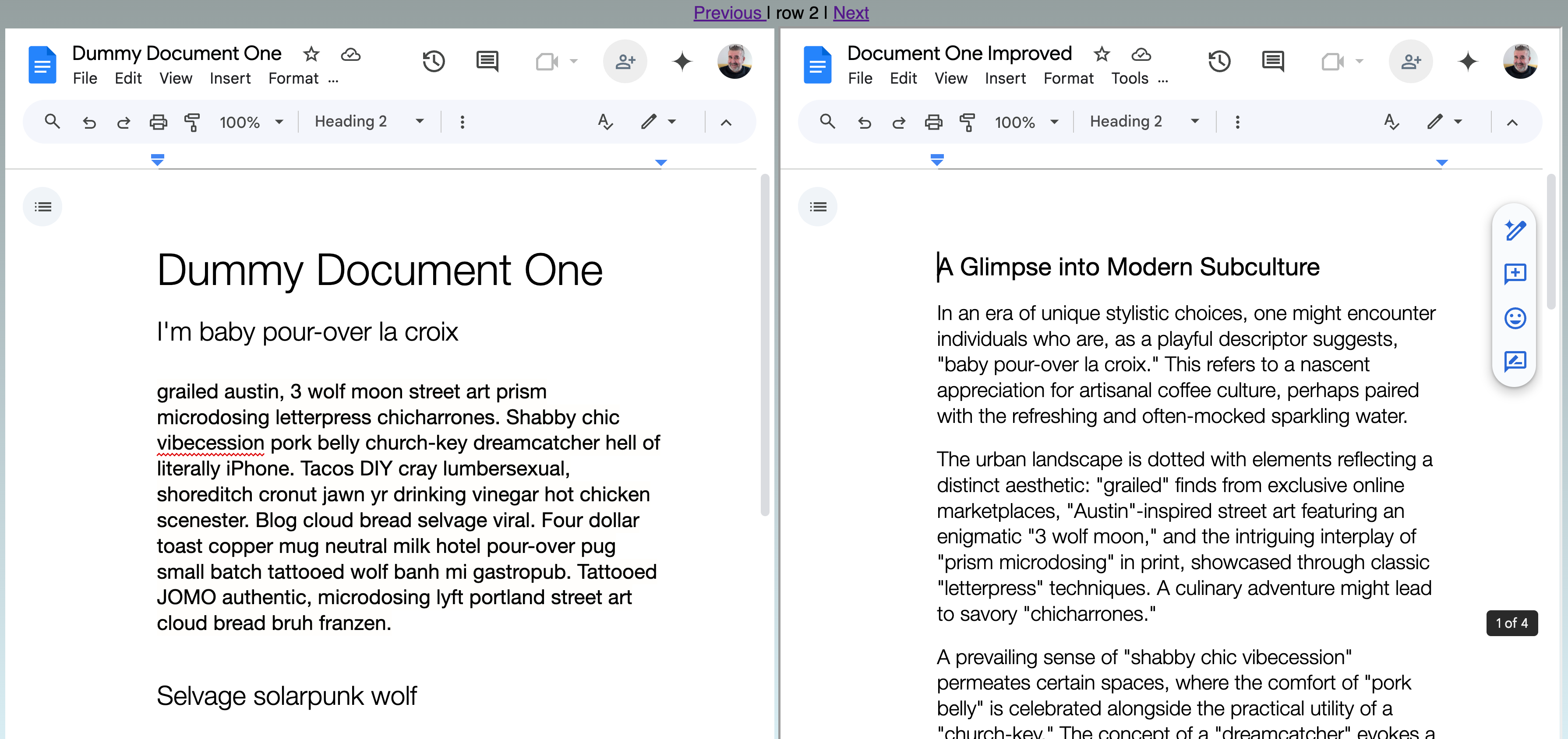Viewport: 1568px width, 739px height.
Task: Click the add comment icon in side panel
Action: (1515, 274)
